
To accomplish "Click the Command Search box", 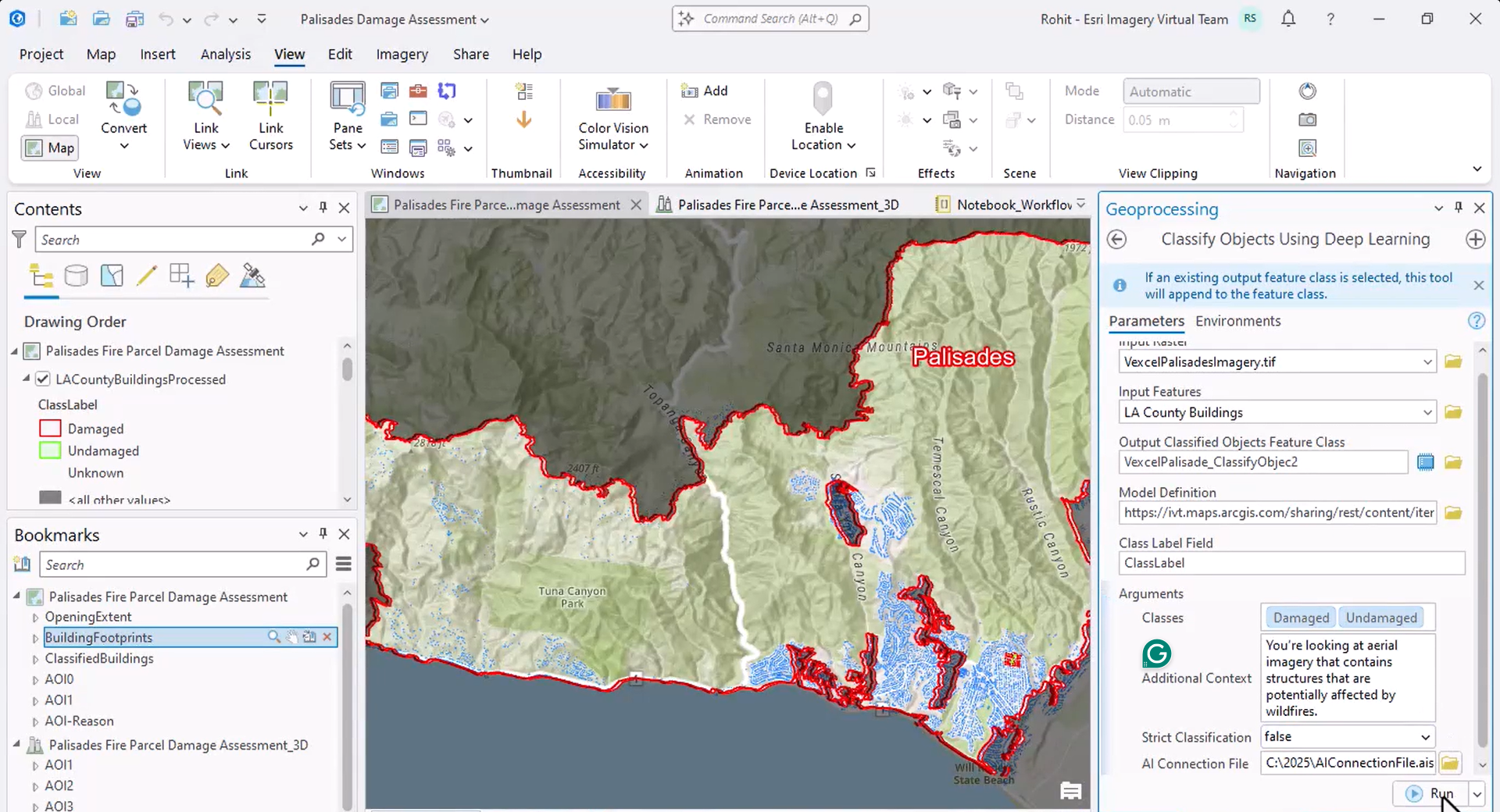I will tap(770, 19).
